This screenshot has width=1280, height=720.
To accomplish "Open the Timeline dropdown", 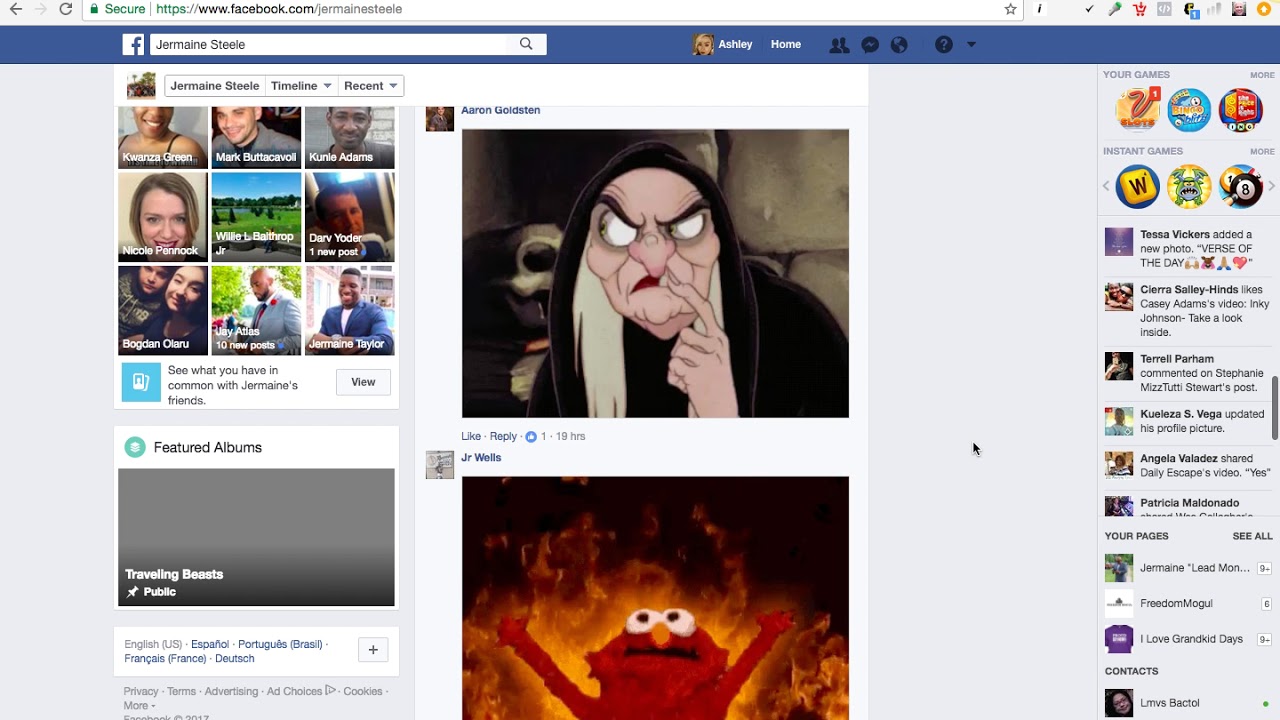I will pyautogui.click(x=301, y=86).
